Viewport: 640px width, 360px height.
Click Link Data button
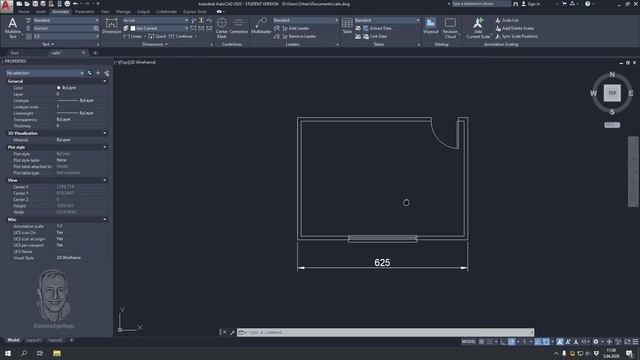[x=374, y=36]
